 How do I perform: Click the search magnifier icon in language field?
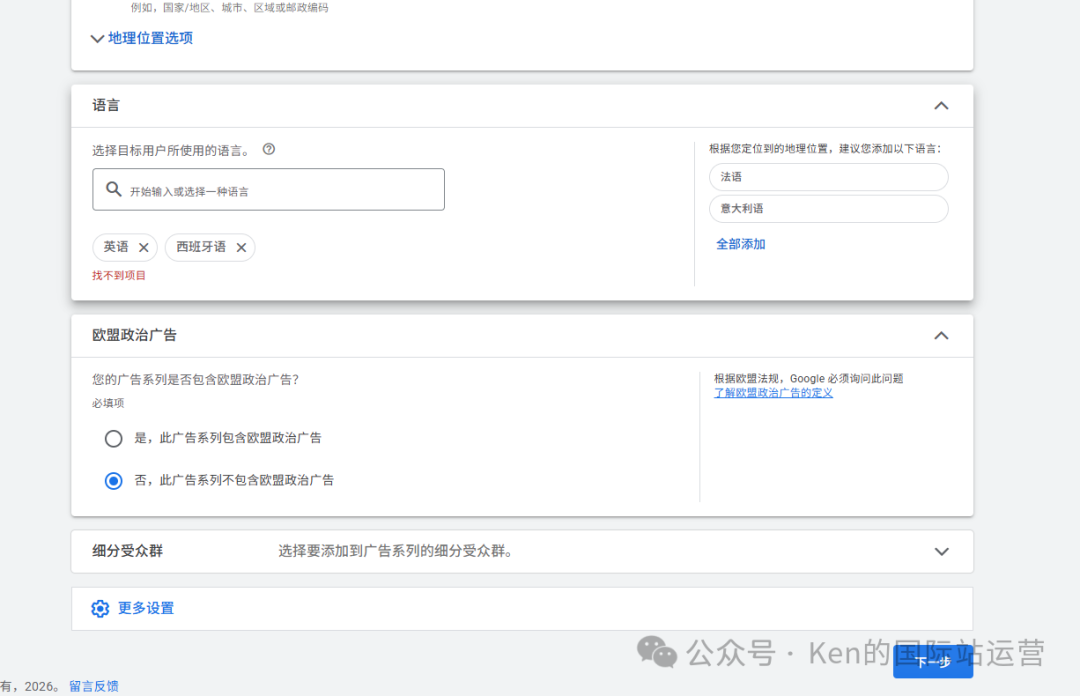tap(114, 189)
